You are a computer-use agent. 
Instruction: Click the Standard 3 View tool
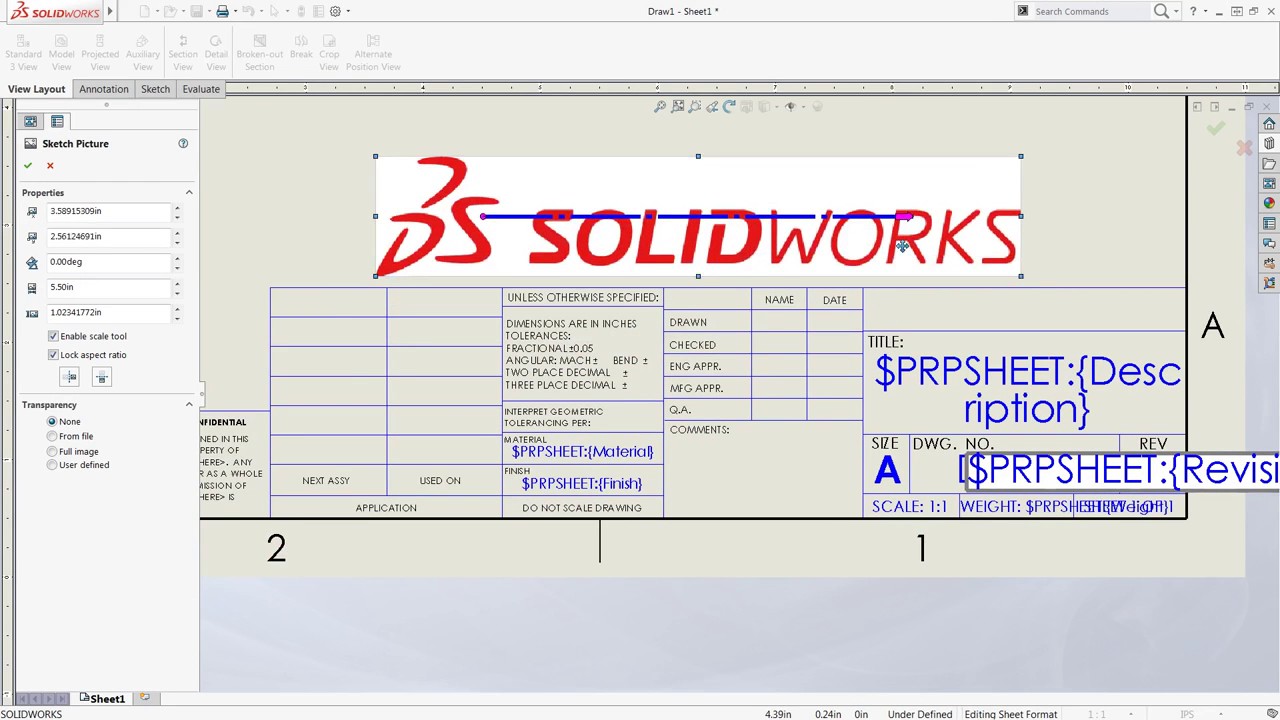23,54
